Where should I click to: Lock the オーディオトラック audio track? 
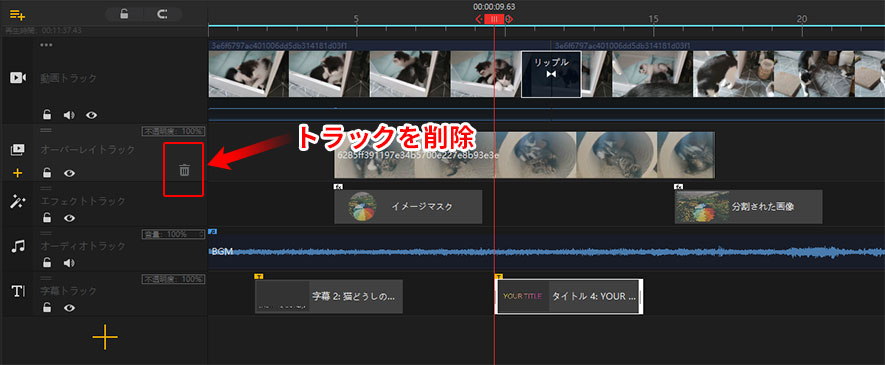pos(47,262)
